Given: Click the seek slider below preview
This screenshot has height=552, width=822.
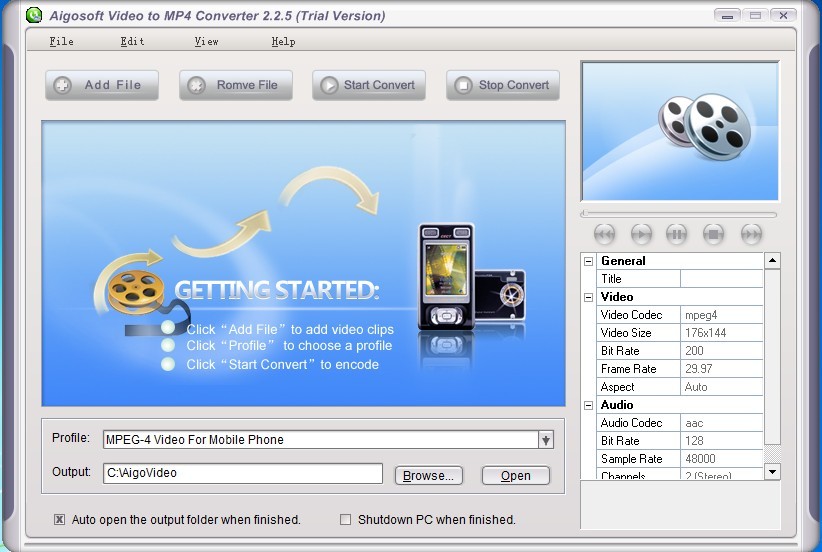Looking at the screenshot, I should (679, 214).
